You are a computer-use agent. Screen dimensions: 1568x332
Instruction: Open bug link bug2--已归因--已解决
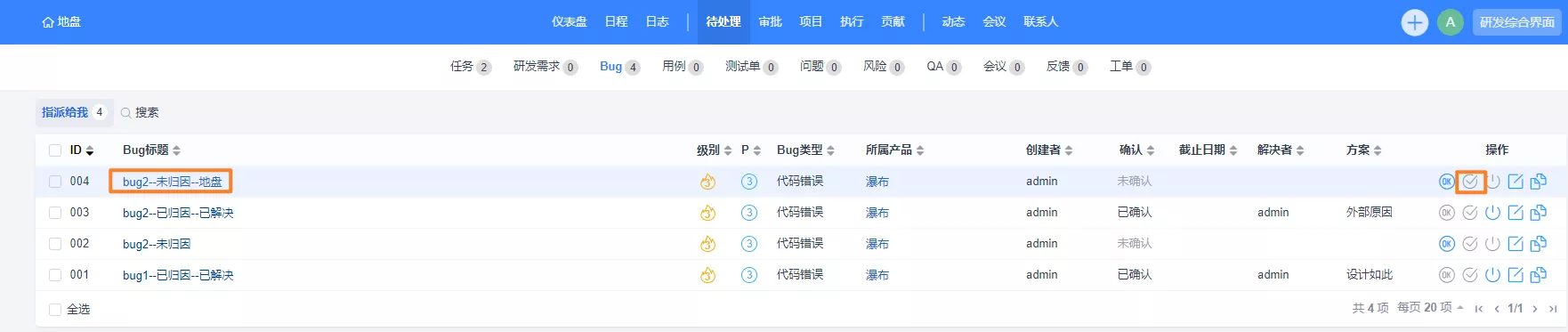click(178, 213)
